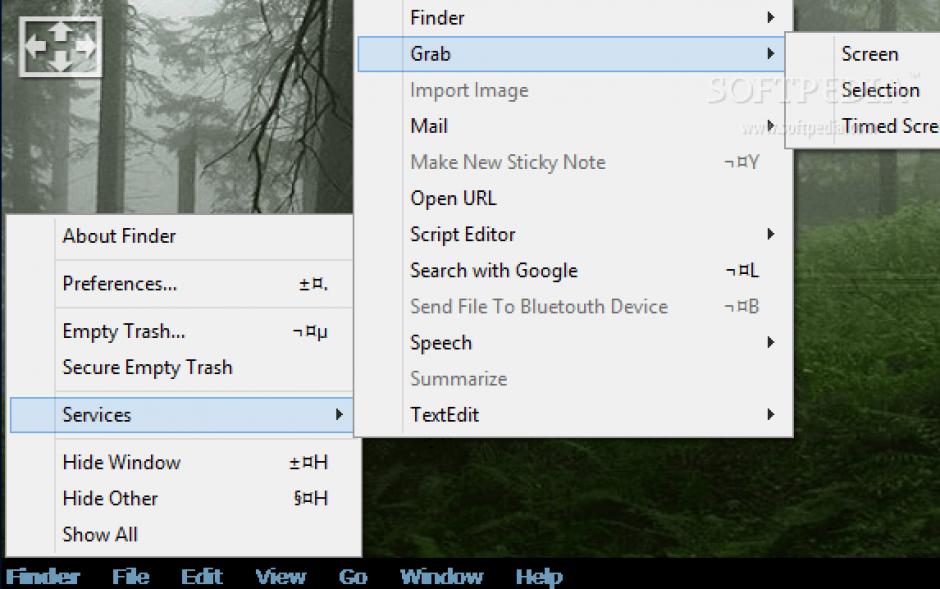Open the Window menu

[x=442, y=576]
